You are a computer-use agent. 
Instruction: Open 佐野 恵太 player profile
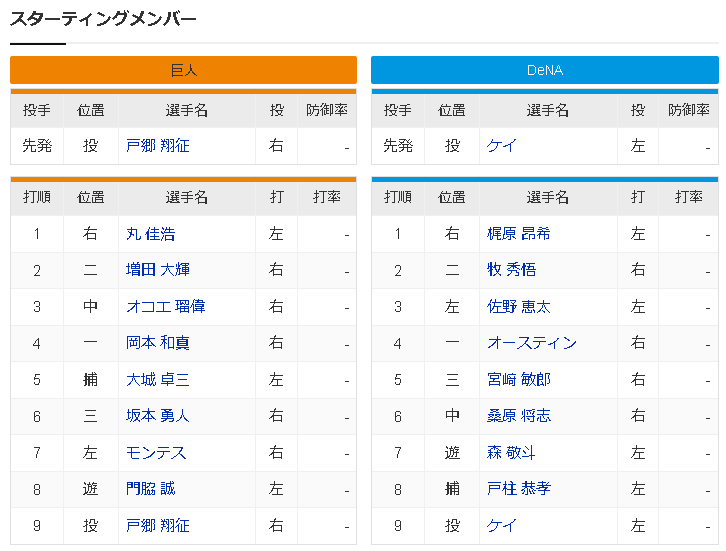tap(518, 306)
